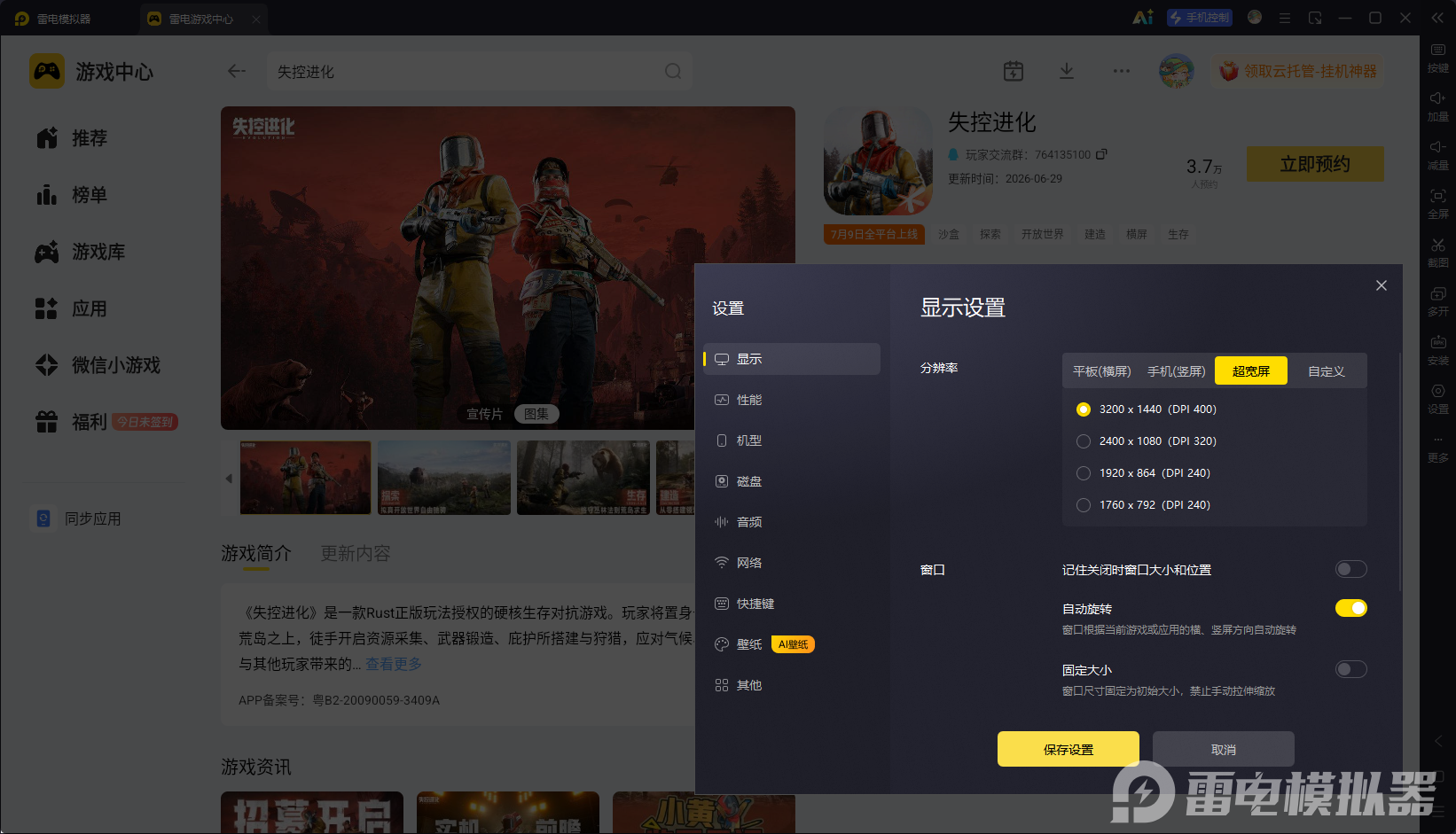Lower volume with the 减量 icon
Viewport: 1456px width, 834px height.
tap(1437, 155)
